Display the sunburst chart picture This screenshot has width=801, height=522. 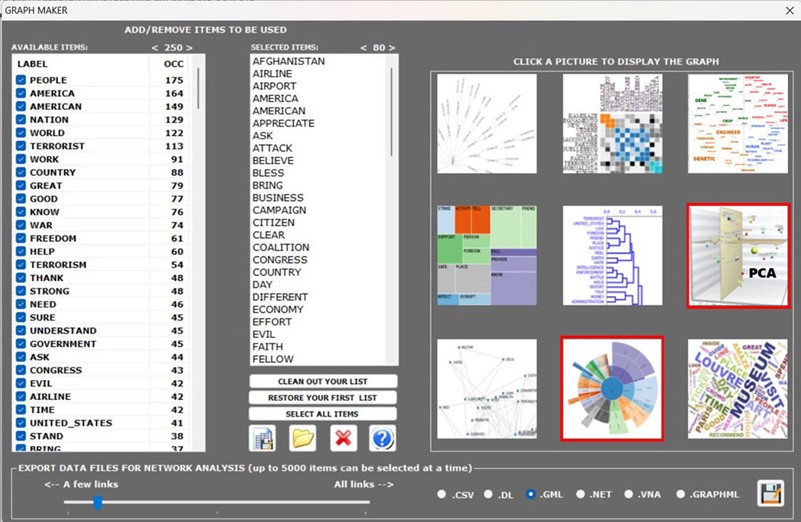tap(612, 389)
